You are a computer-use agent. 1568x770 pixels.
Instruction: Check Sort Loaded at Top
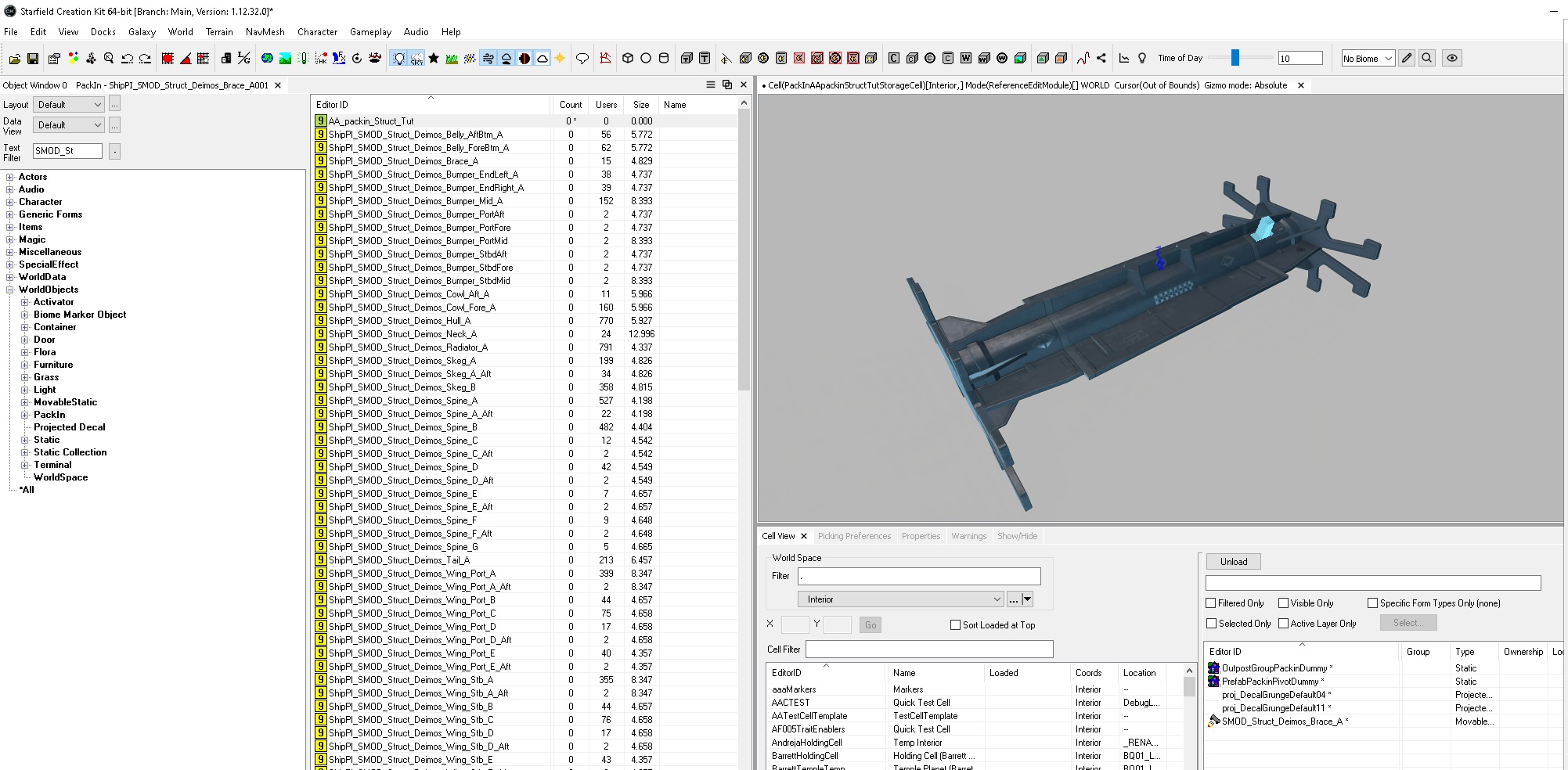[x=955, y=625]
